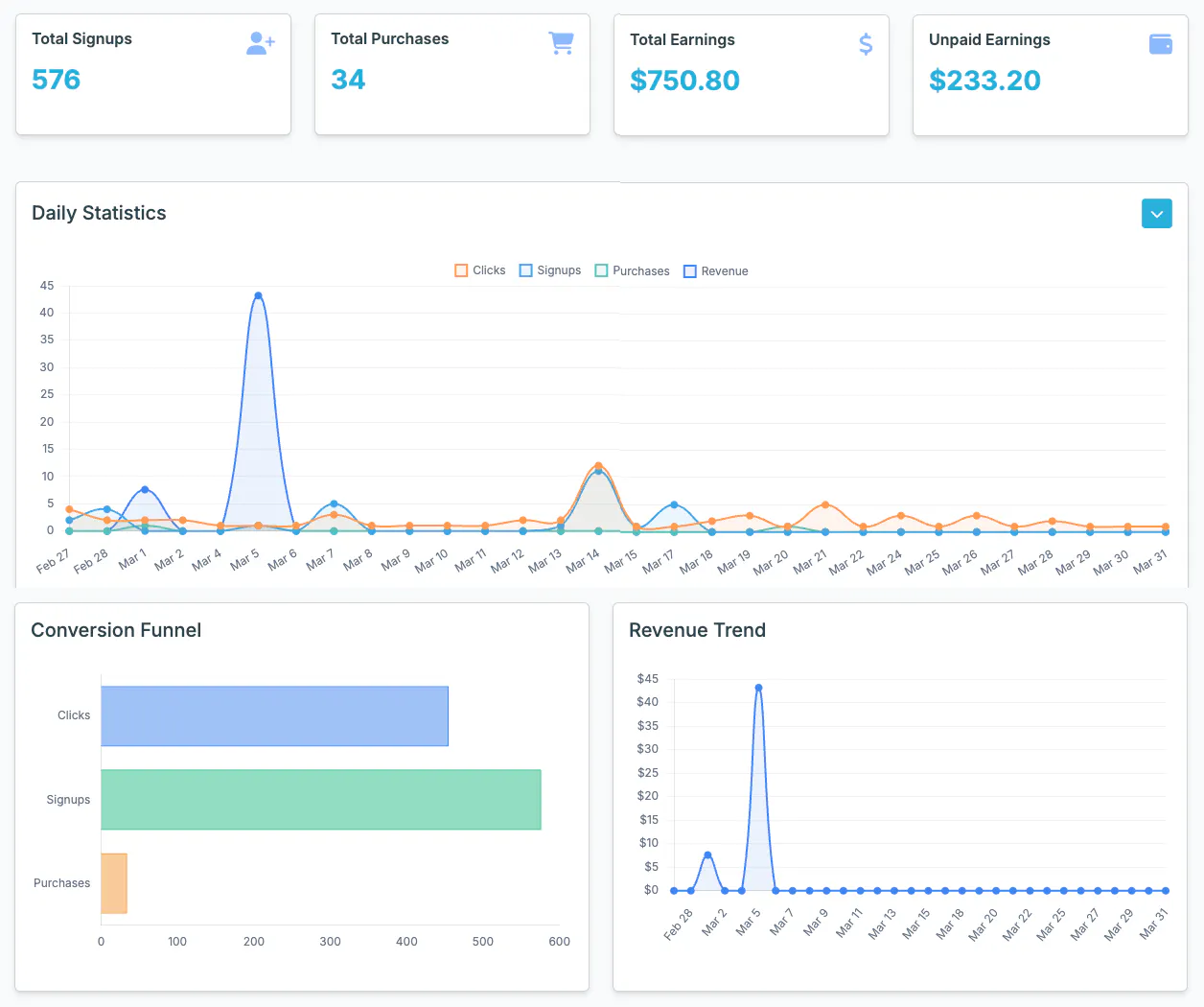The width and height of the screenshot is (1204, 1007).
Task: Click the Mar 21 clicks point in Daily Statistics
Action: tap(825, 504)
